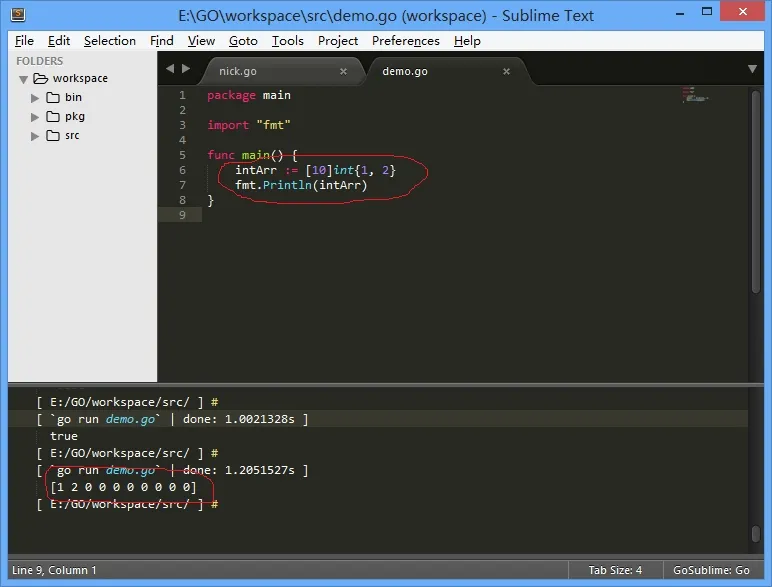Click the 'package main' code line

click(x=249, y=95)
